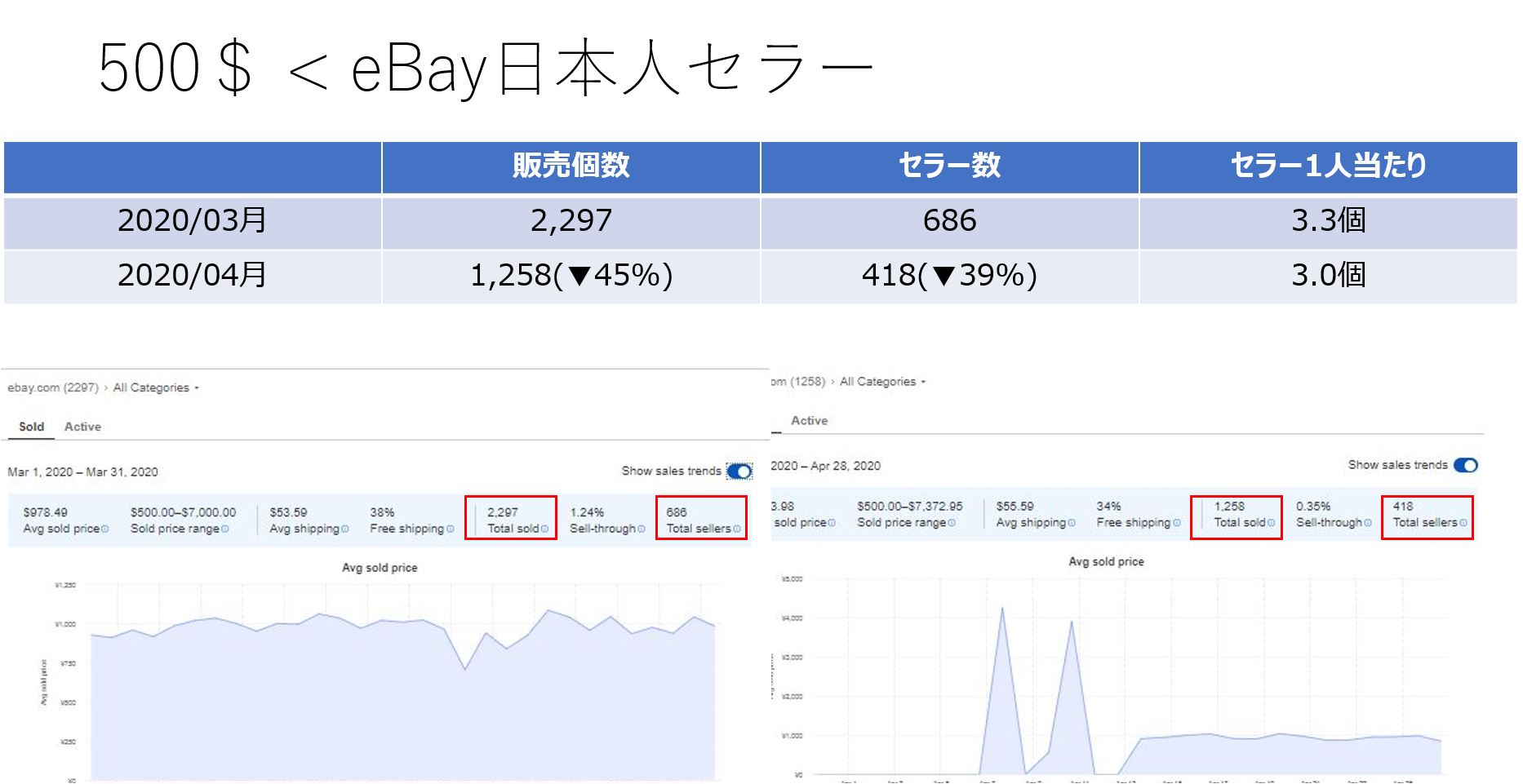
Task: Toggle Show sales trends in March panel
Action: 739,472
